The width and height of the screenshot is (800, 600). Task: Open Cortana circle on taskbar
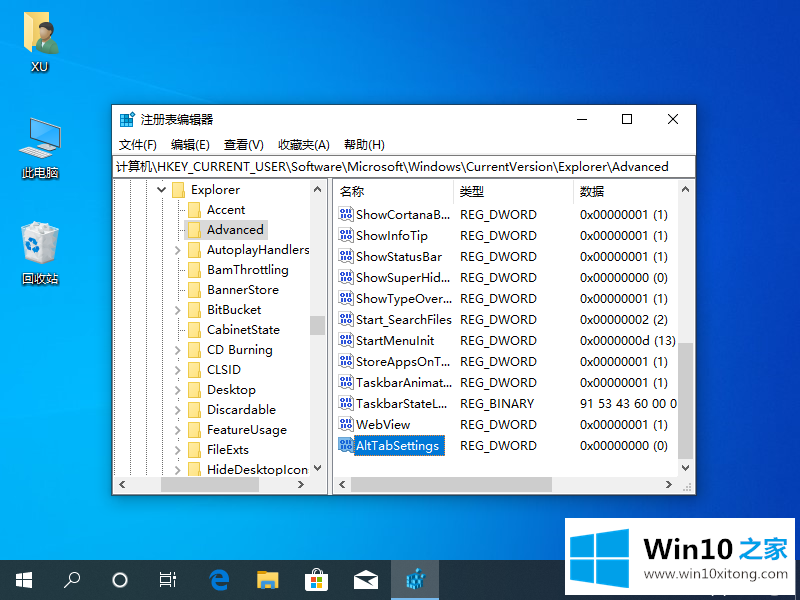(x=119, y=580)
